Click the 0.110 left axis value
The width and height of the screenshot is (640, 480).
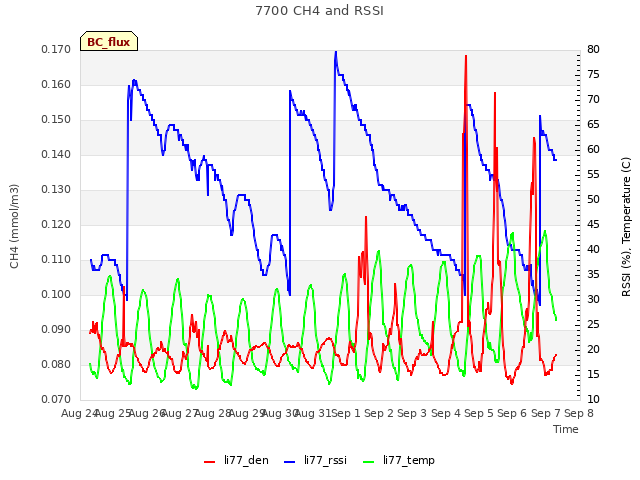pos(56,260)
